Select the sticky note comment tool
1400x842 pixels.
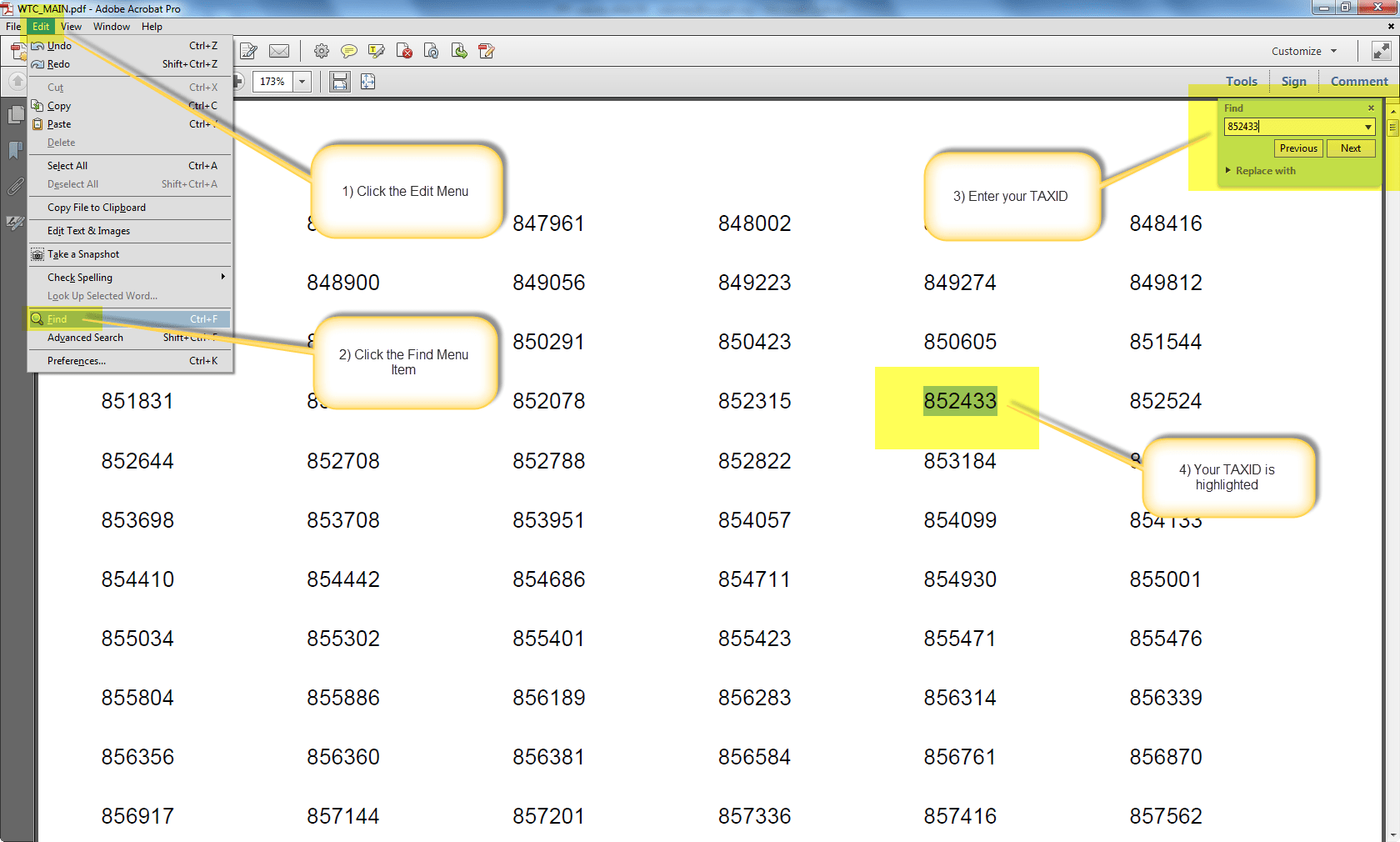tap(349, 52)
